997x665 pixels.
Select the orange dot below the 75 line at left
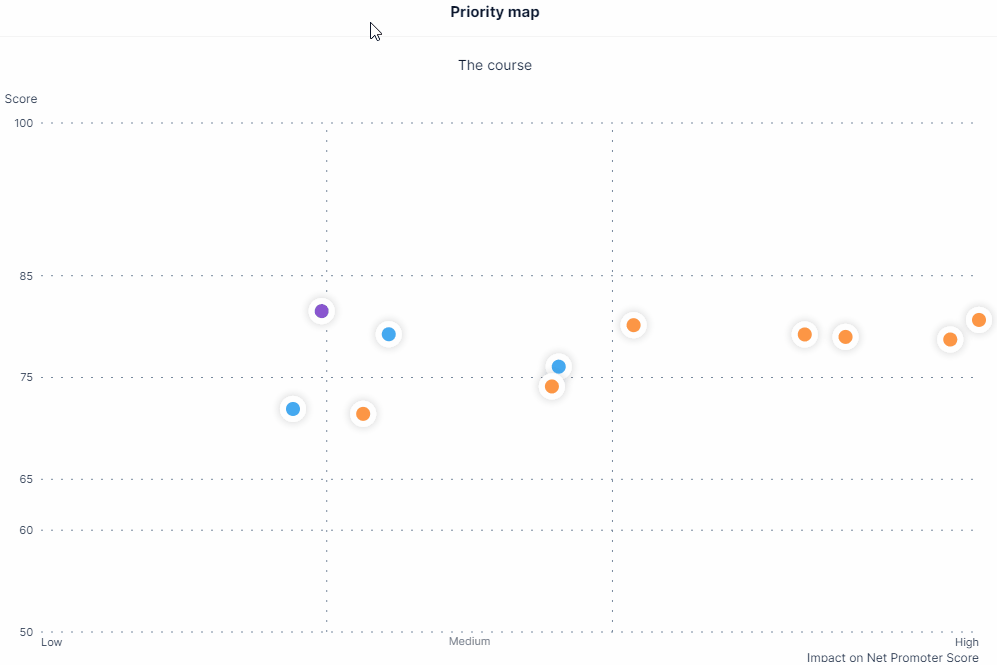tap(362, 414)
